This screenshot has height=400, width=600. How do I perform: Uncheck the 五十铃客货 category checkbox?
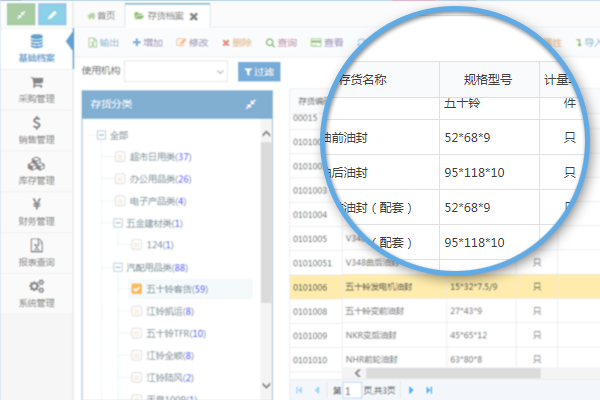click(x=138, y=289)
